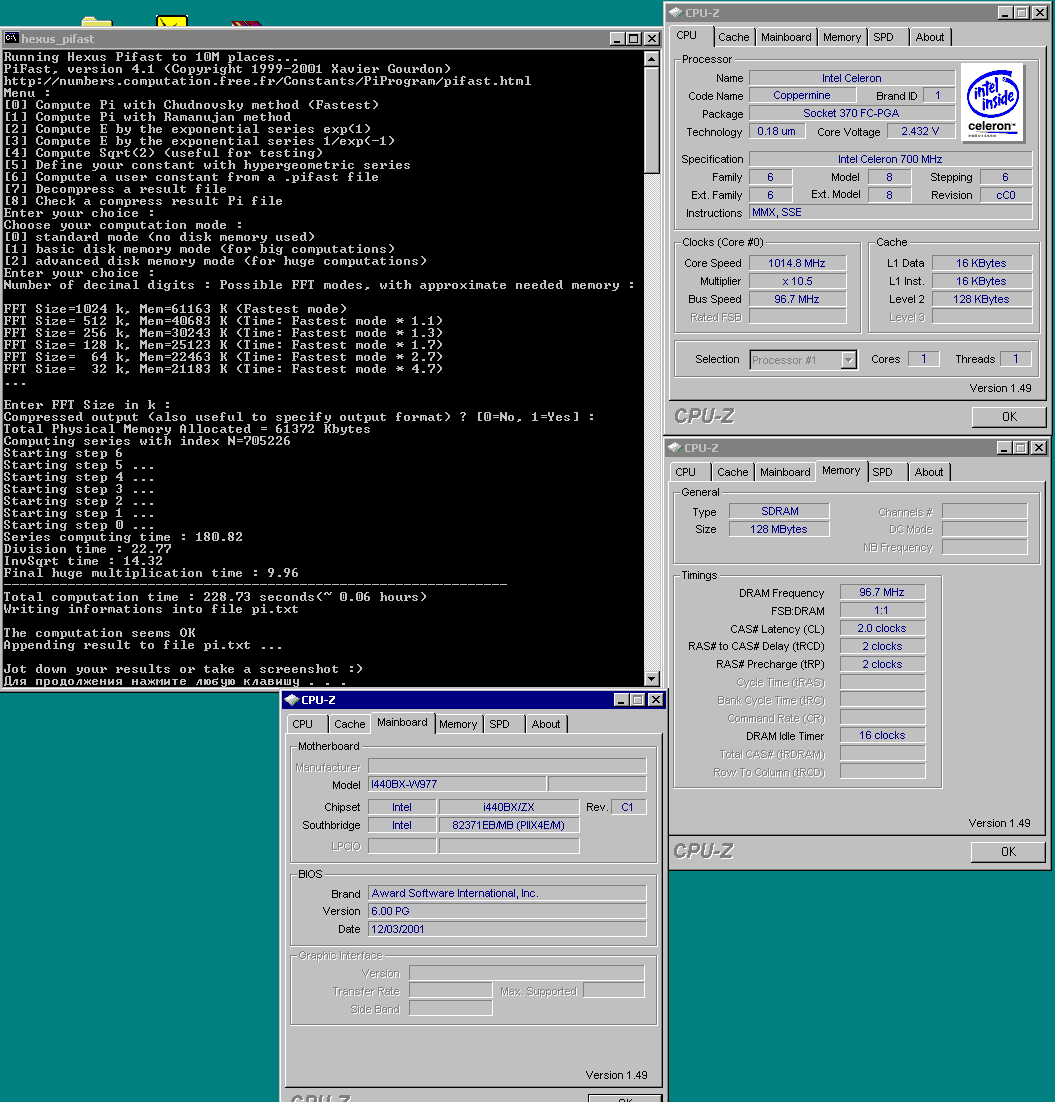Maximize the hexus_pifast console window

click(634, 39)
